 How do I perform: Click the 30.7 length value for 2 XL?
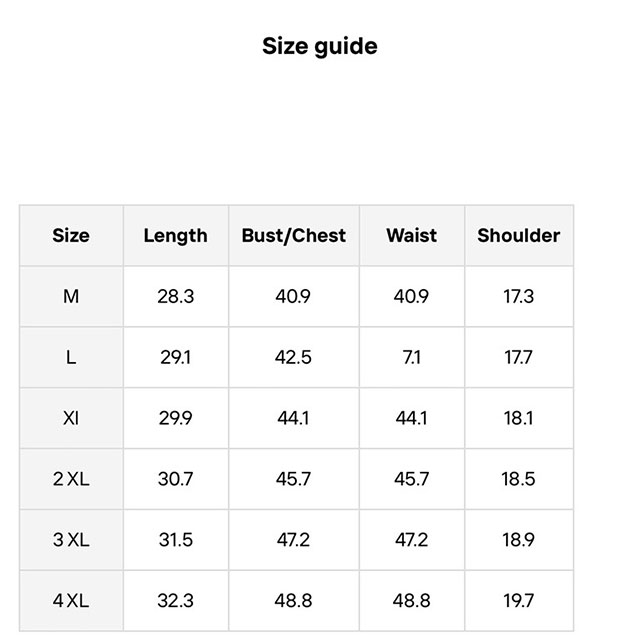175,479
